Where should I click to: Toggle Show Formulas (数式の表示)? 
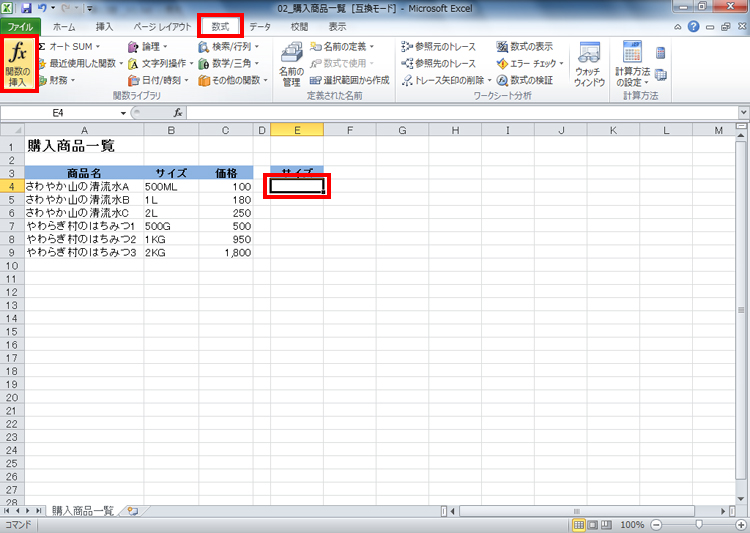[x=525, y=46]
